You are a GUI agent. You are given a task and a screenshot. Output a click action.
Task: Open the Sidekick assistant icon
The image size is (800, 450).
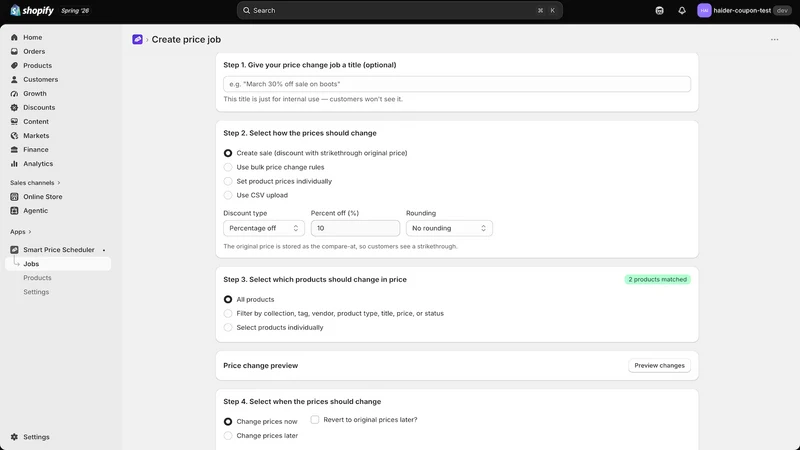(x=660, y=10)
